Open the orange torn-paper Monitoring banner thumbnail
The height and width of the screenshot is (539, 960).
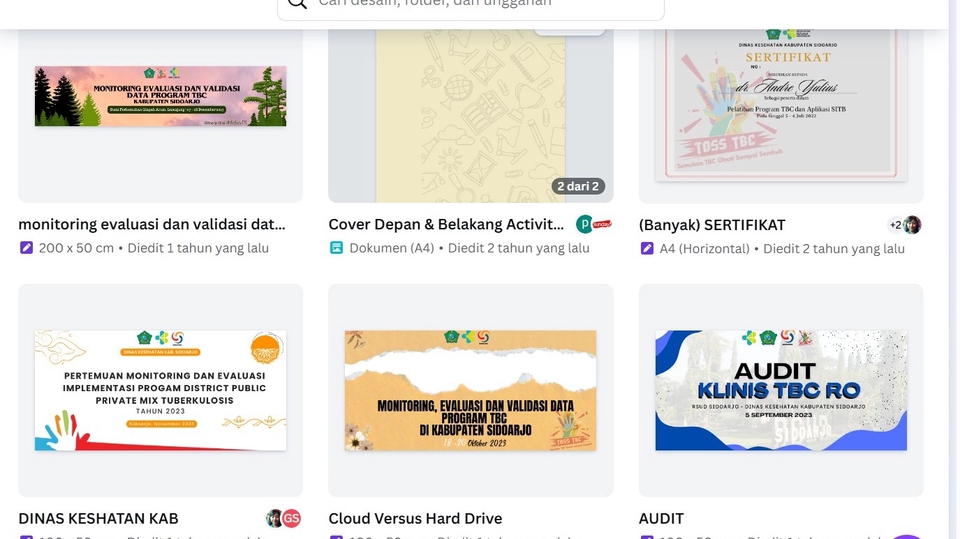pos(470,390)
